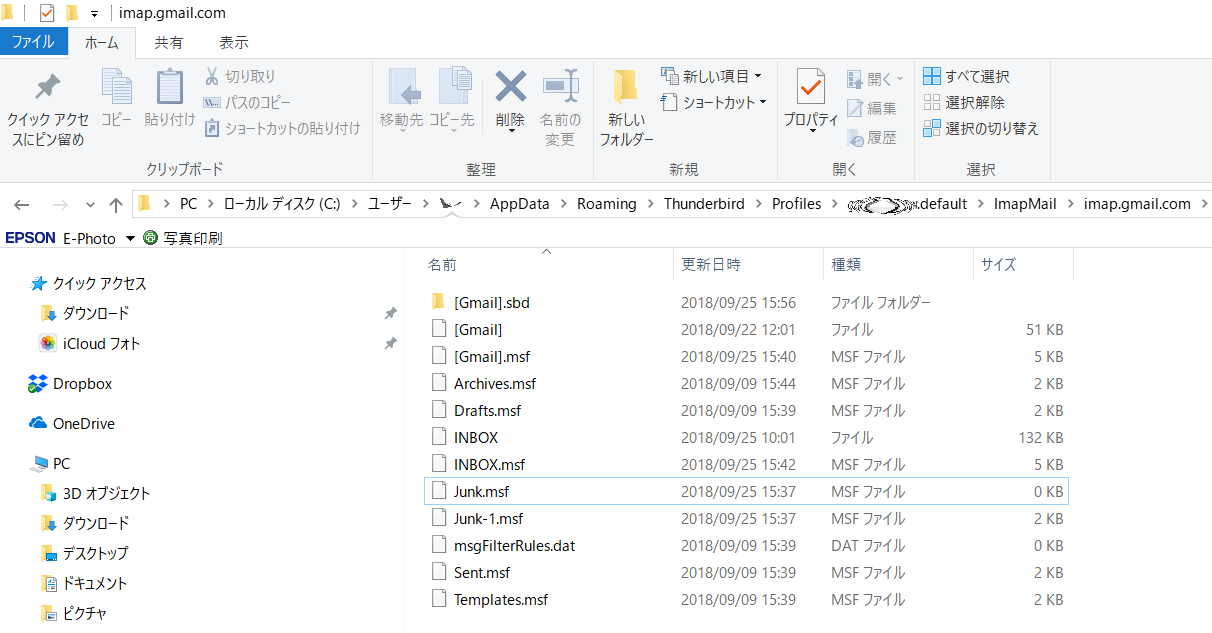Click the Edit (編集) ribbon item

(x=872, y=108)
